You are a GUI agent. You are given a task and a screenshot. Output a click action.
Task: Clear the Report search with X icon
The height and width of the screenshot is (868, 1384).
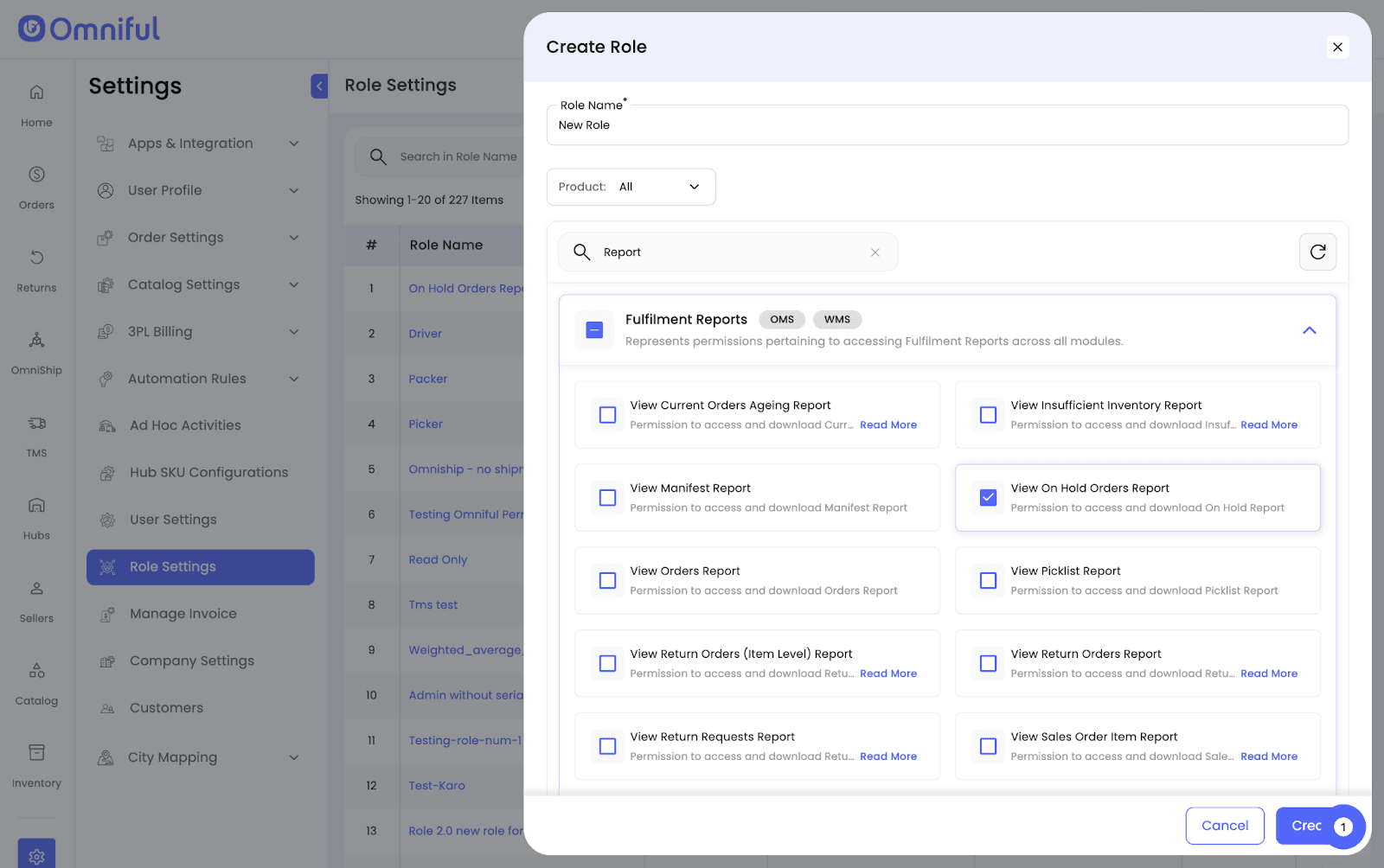pos(875,252)
